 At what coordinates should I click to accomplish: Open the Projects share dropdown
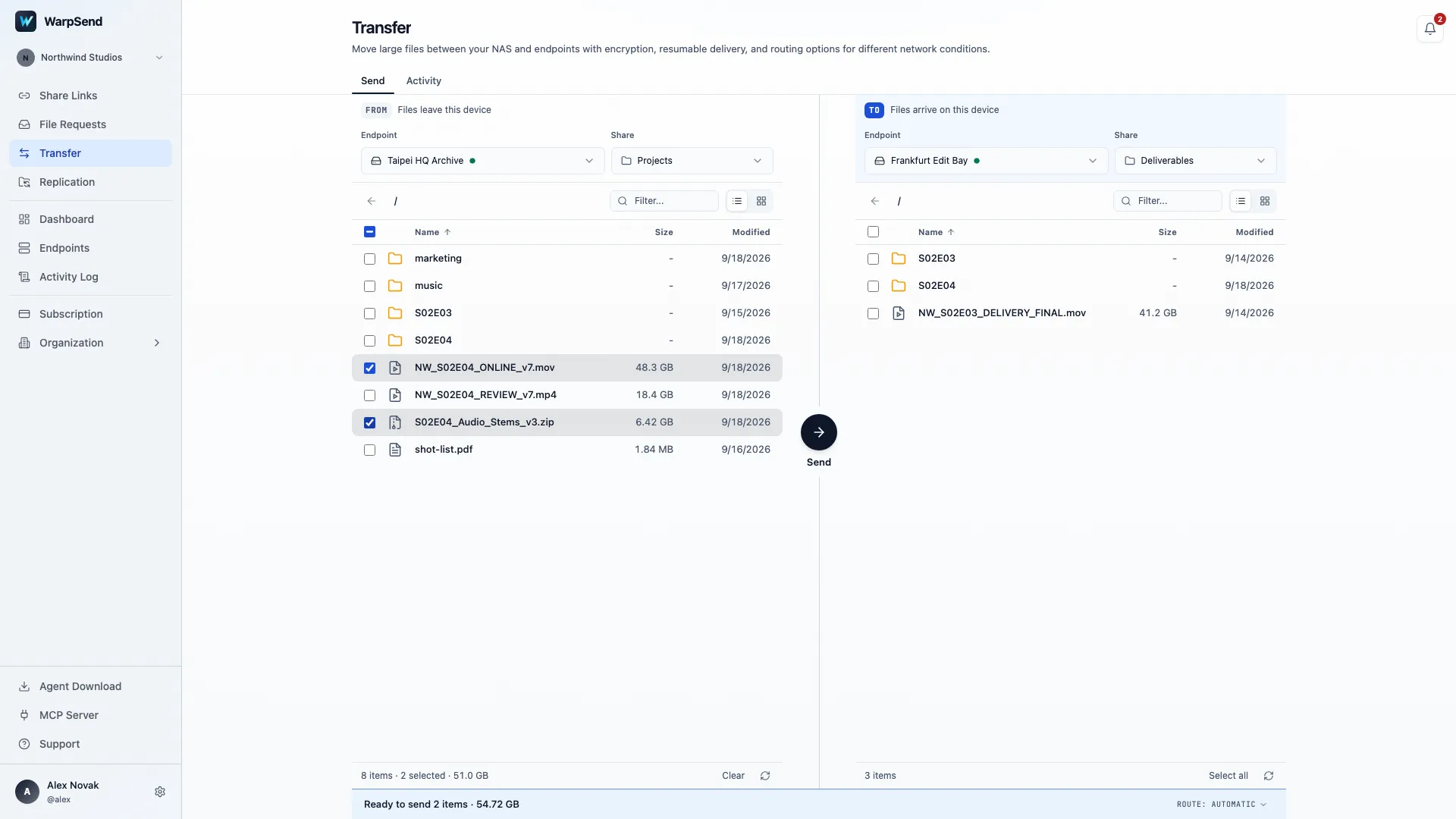[x=692, y=161]
